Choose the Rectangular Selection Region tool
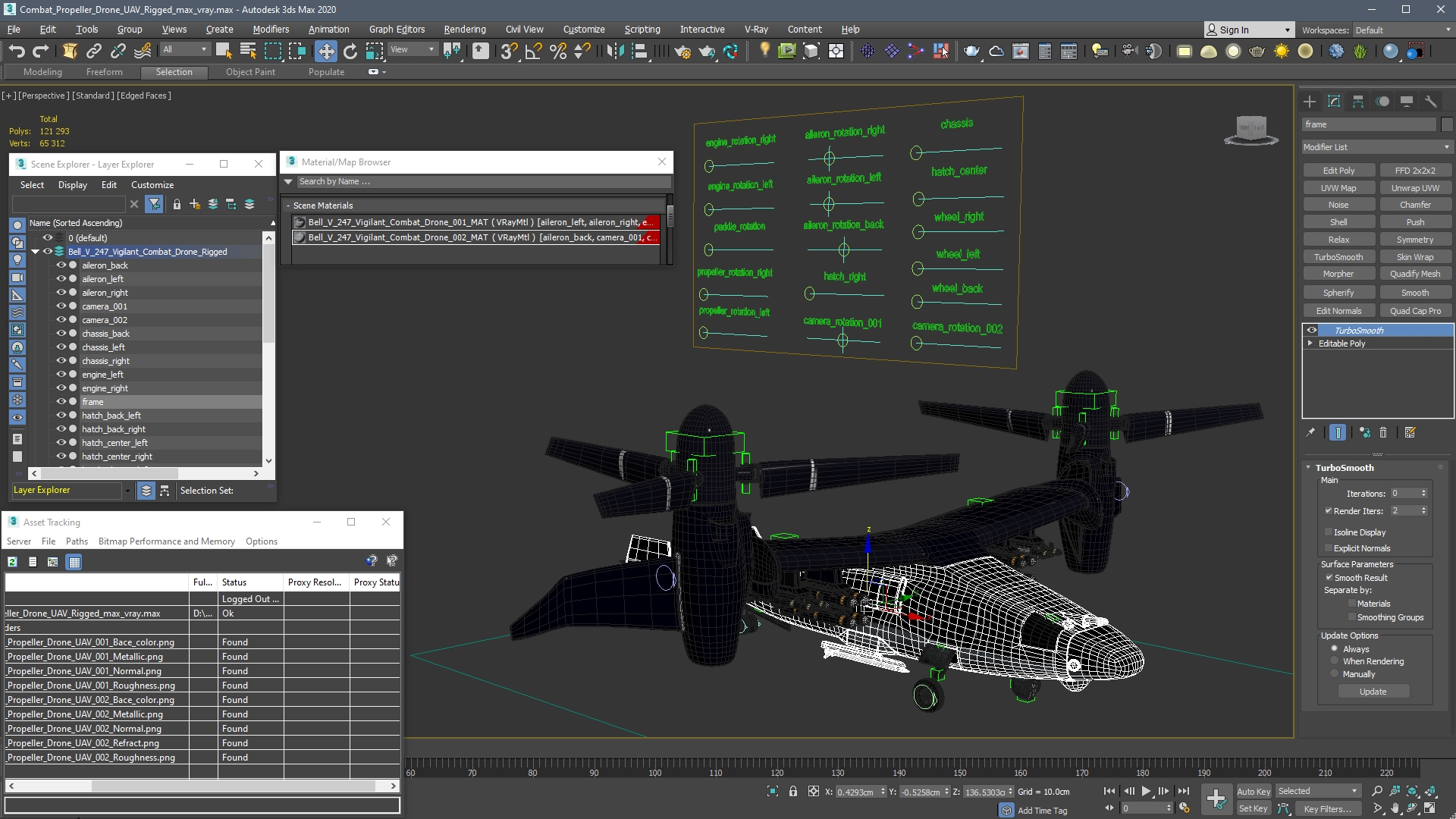The height and width of the screenshot is (819, 1456). (273, 52)
